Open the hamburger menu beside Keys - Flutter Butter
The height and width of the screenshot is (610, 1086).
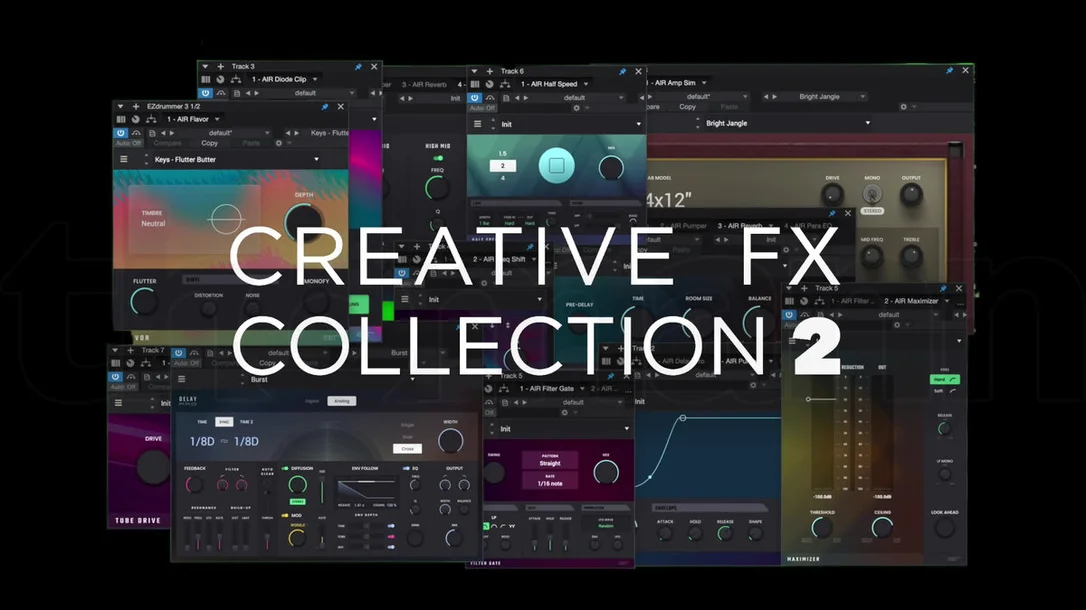(x=124, y=159)
